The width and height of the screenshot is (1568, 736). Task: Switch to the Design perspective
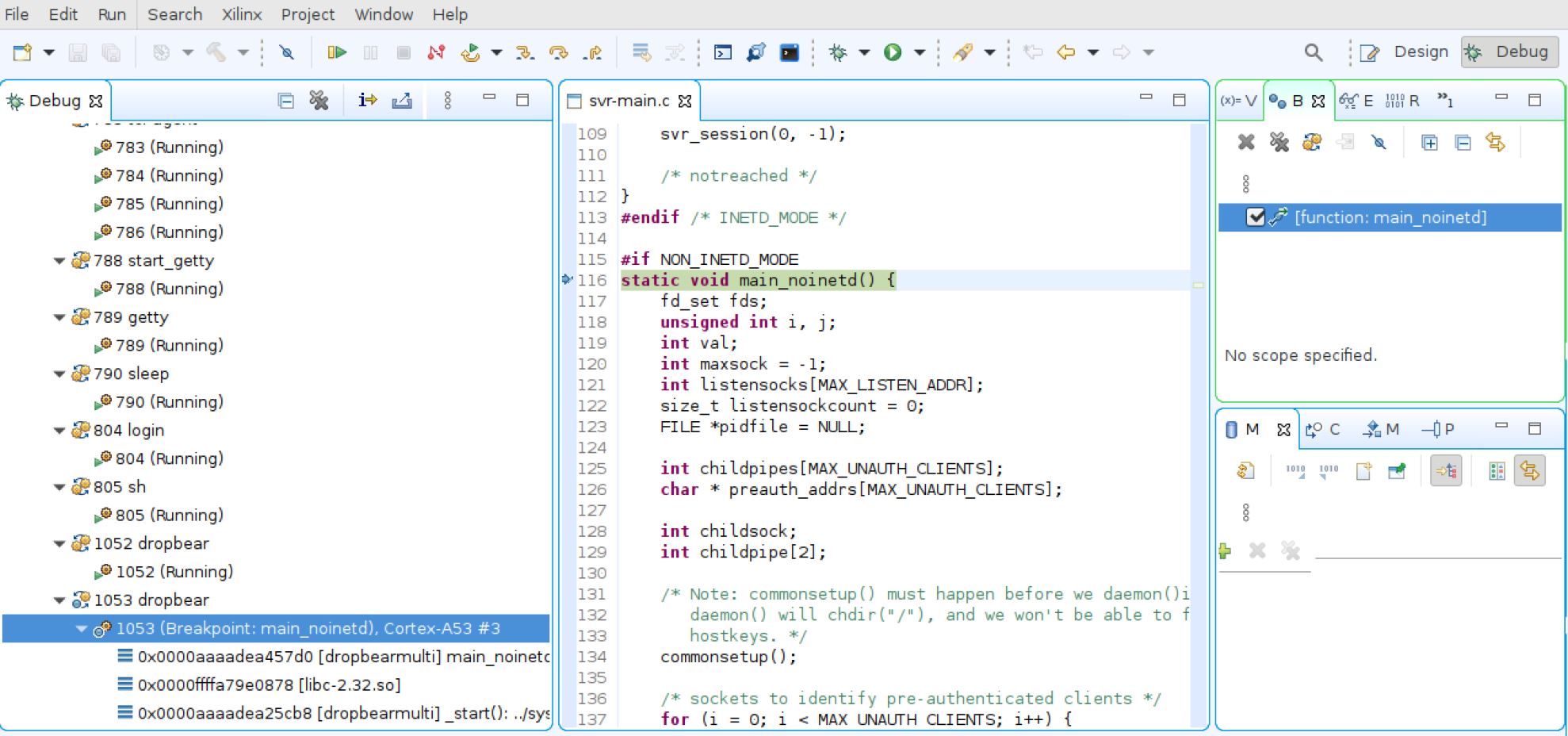[1405, 52]
